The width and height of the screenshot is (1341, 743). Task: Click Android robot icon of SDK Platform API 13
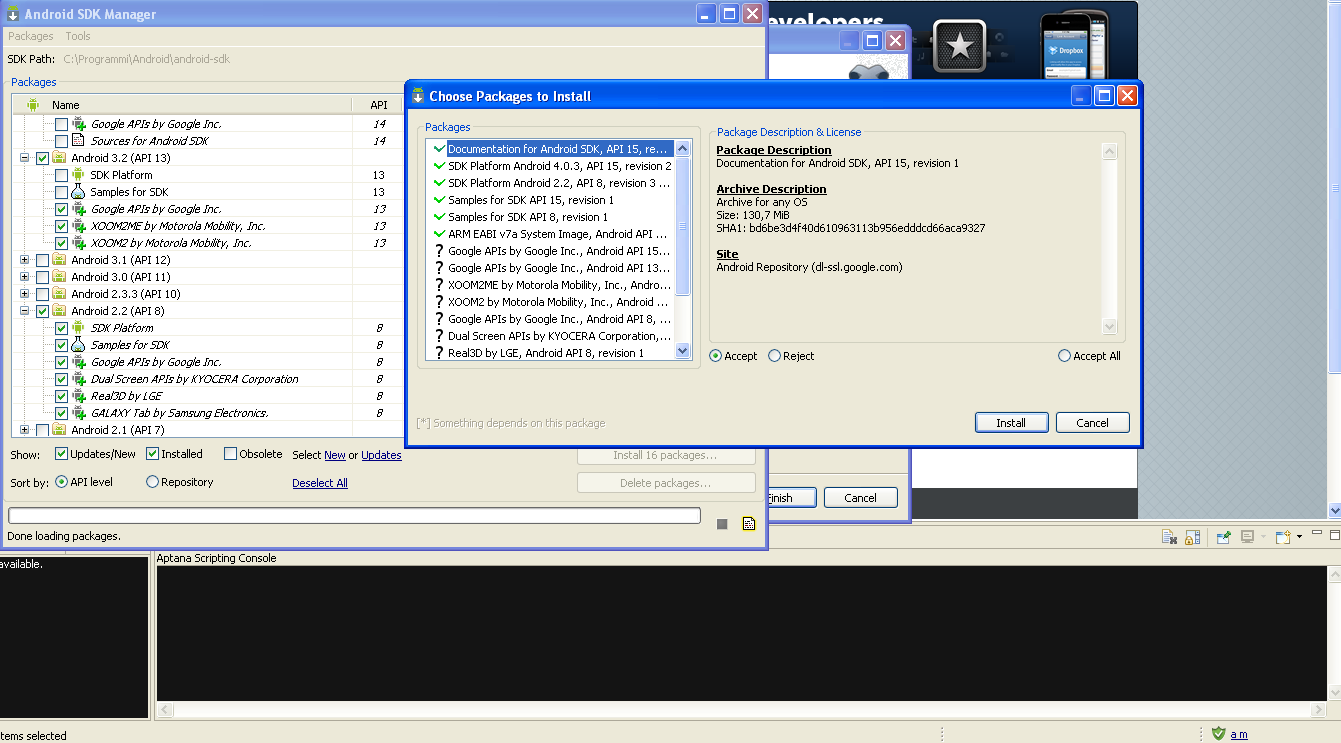[79, 175]
